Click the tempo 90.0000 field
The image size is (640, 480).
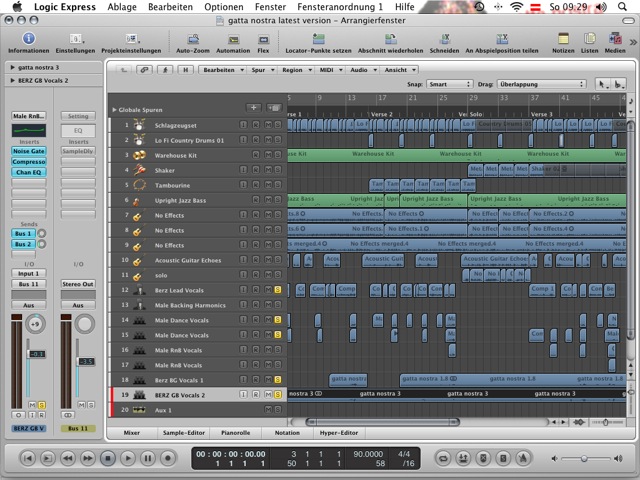(x=368, y=454)
